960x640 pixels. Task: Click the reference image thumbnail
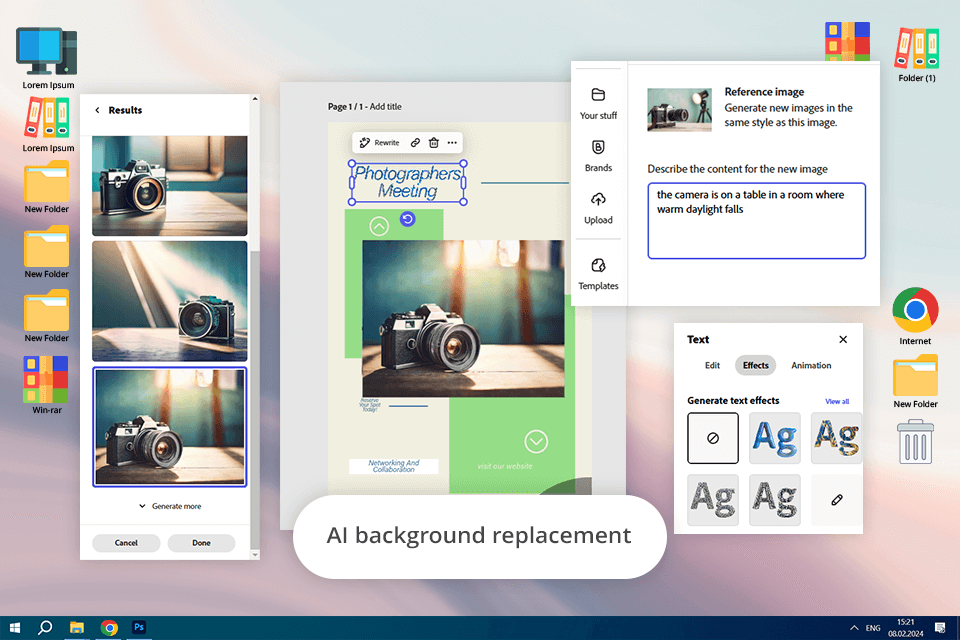pyautogui.click(x=680, y=110)
